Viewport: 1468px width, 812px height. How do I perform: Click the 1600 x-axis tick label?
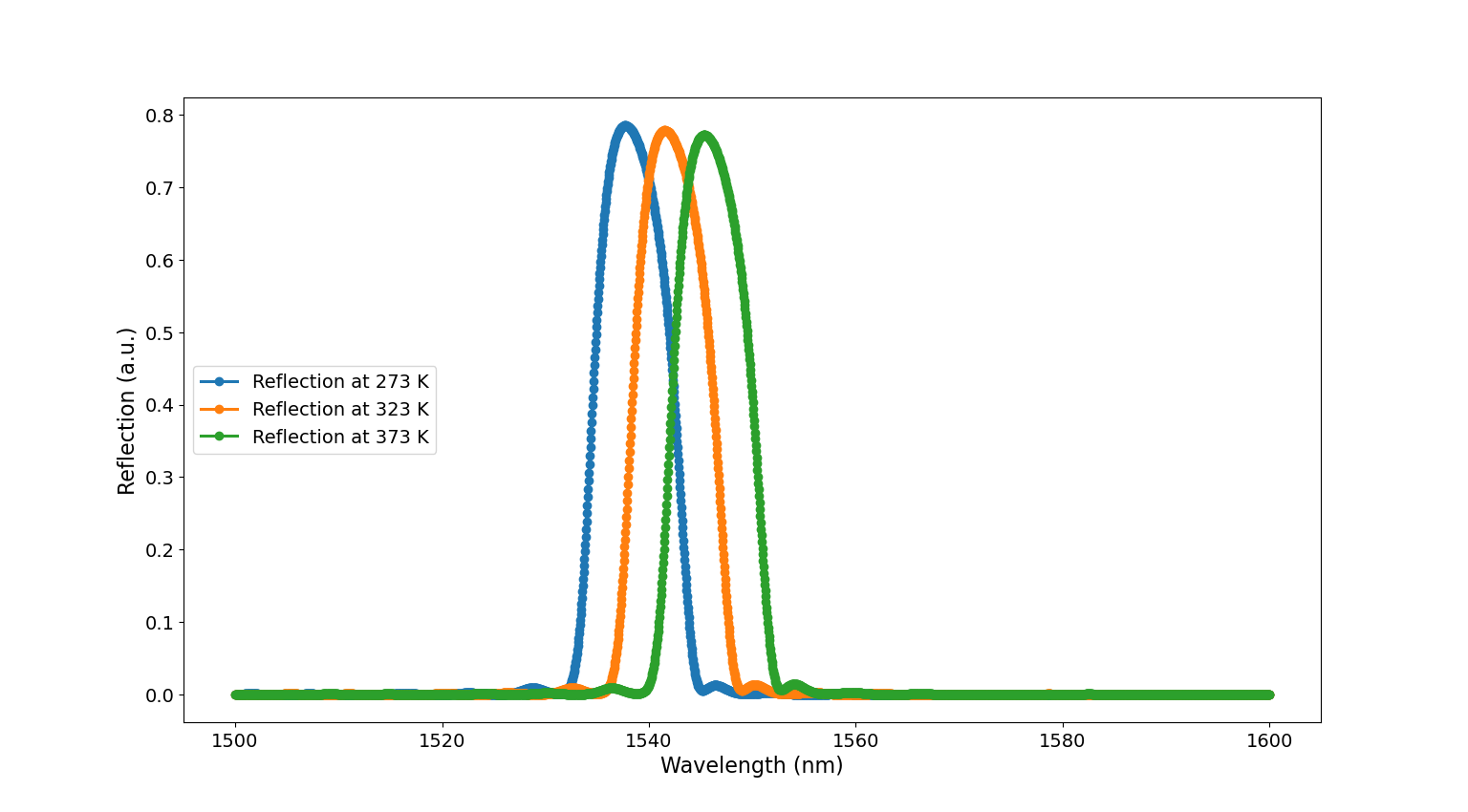click(x=1269, y=741)
